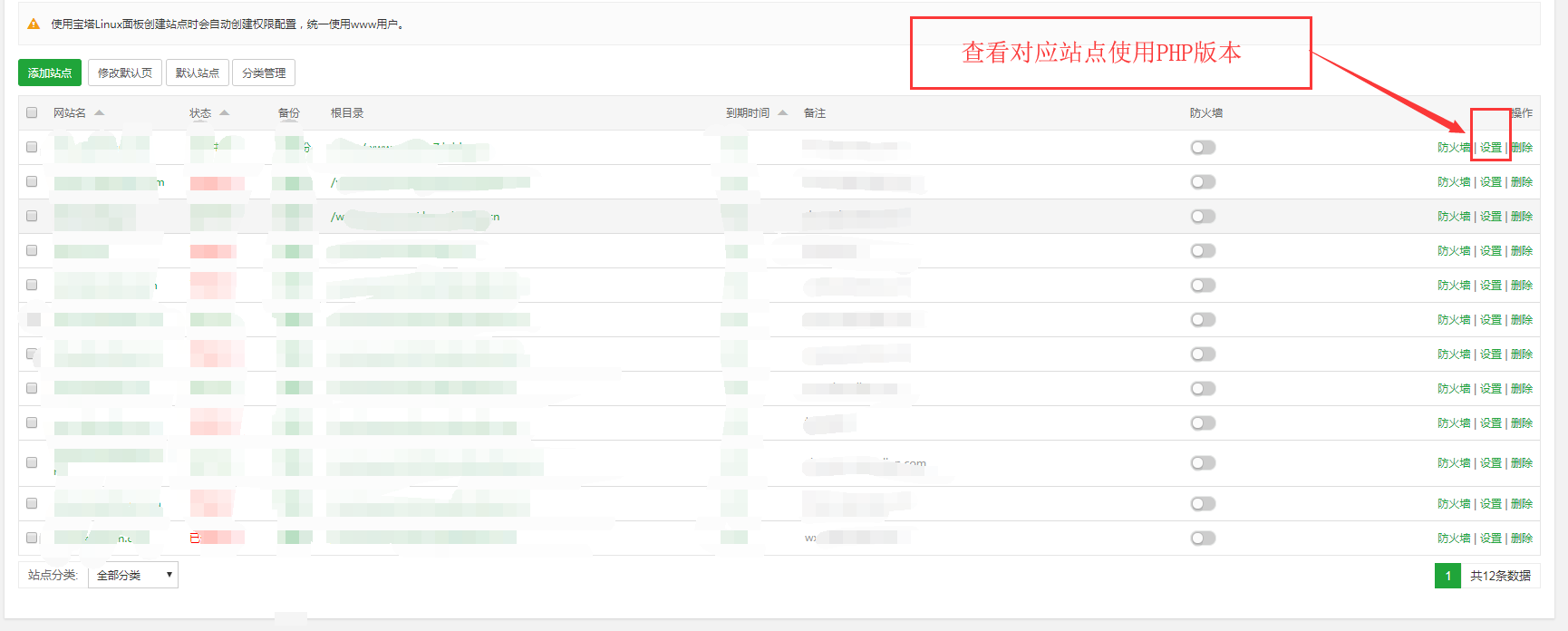This screenshot has width=1568, height=631.
Task: Enable the firewall switch in the last row
Action: pyautogui.click(x=1203, y=539)
